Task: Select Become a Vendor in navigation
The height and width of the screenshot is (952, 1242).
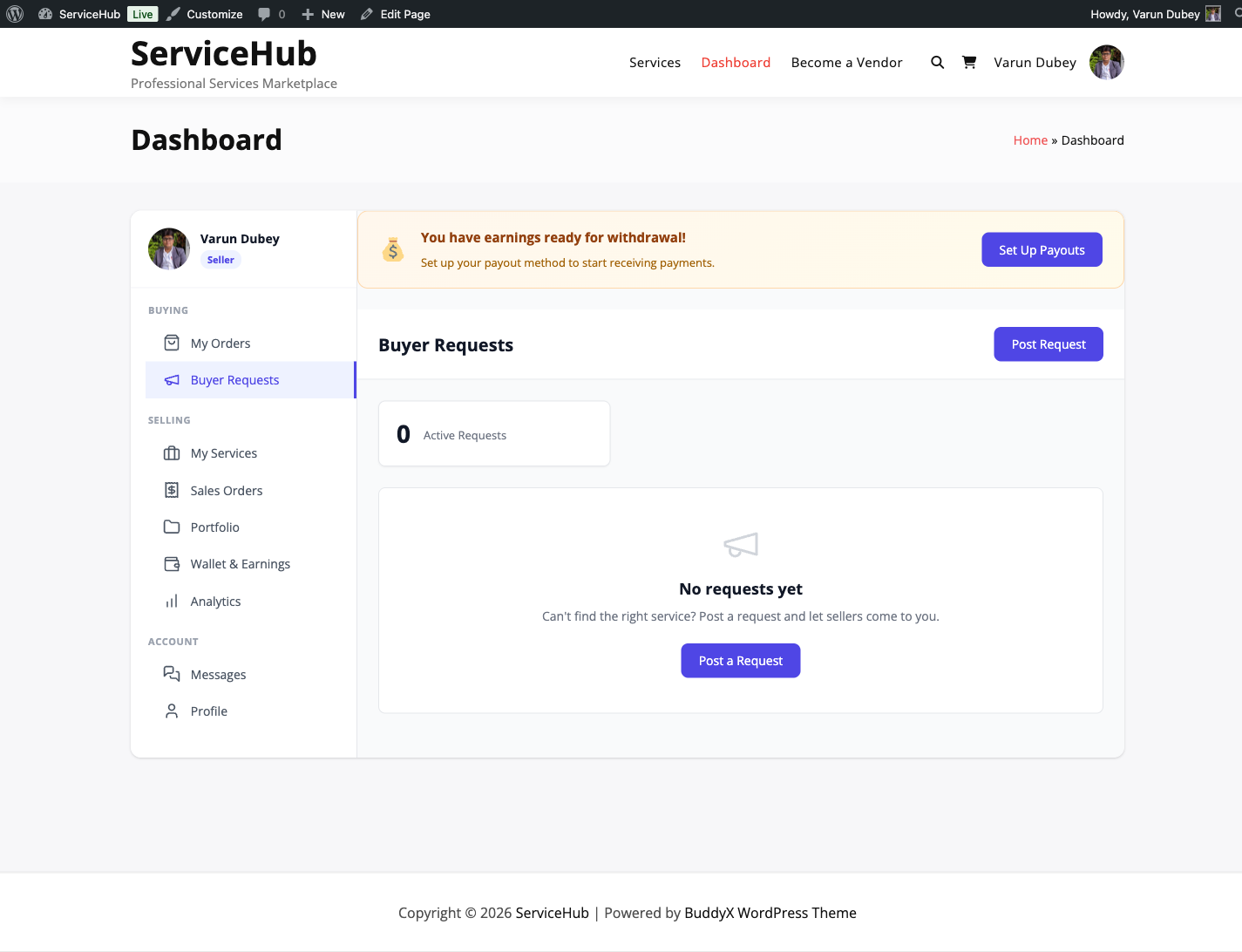Action: (x=846, y=62)
